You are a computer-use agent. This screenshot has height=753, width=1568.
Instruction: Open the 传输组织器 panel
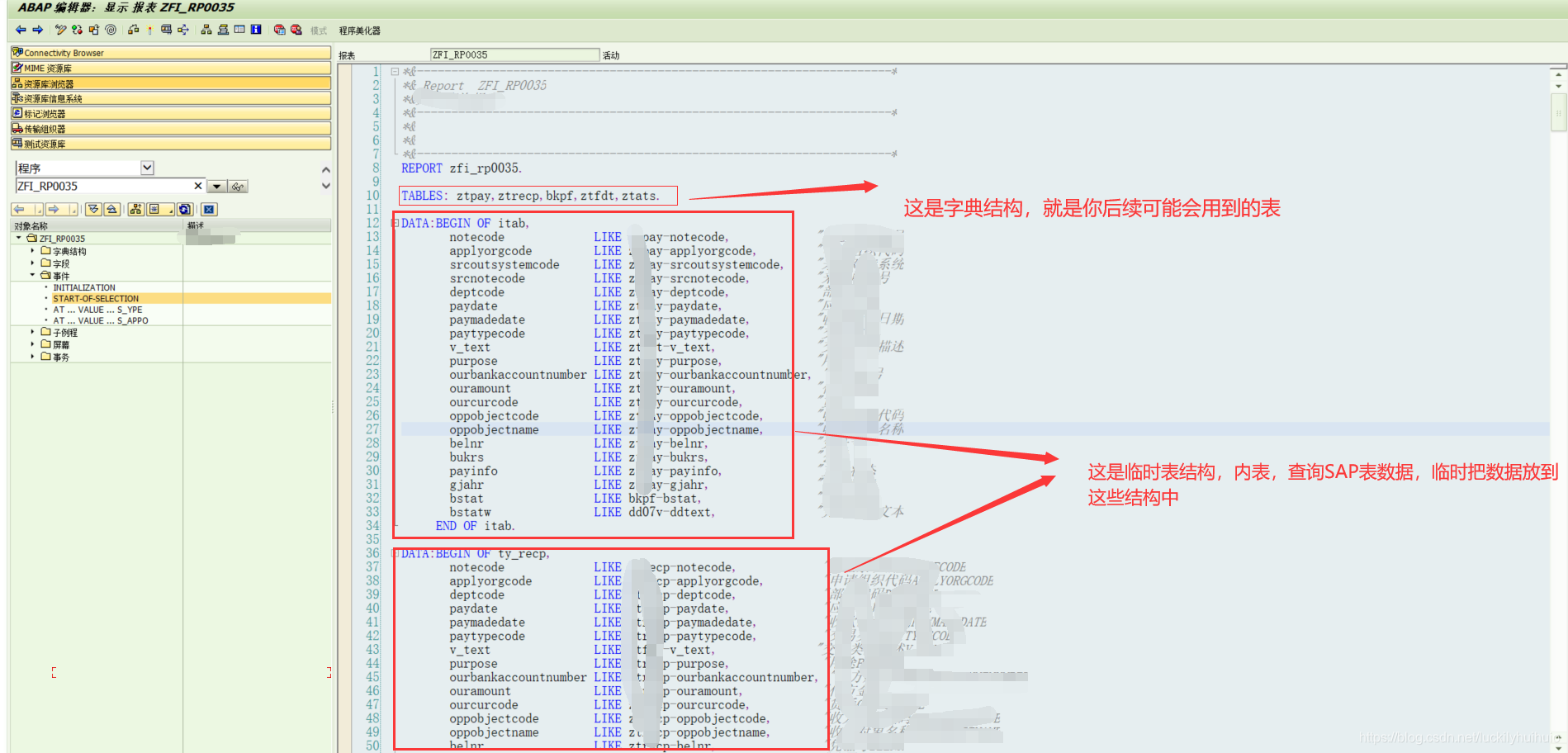pos(171,128)
